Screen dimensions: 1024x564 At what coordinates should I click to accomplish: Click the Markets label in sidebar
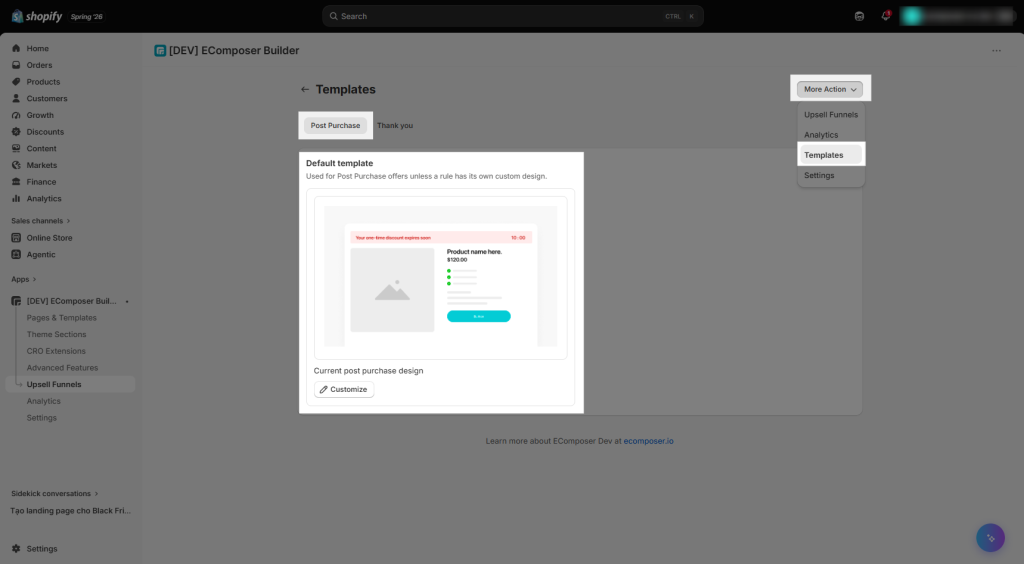point(42,165)
